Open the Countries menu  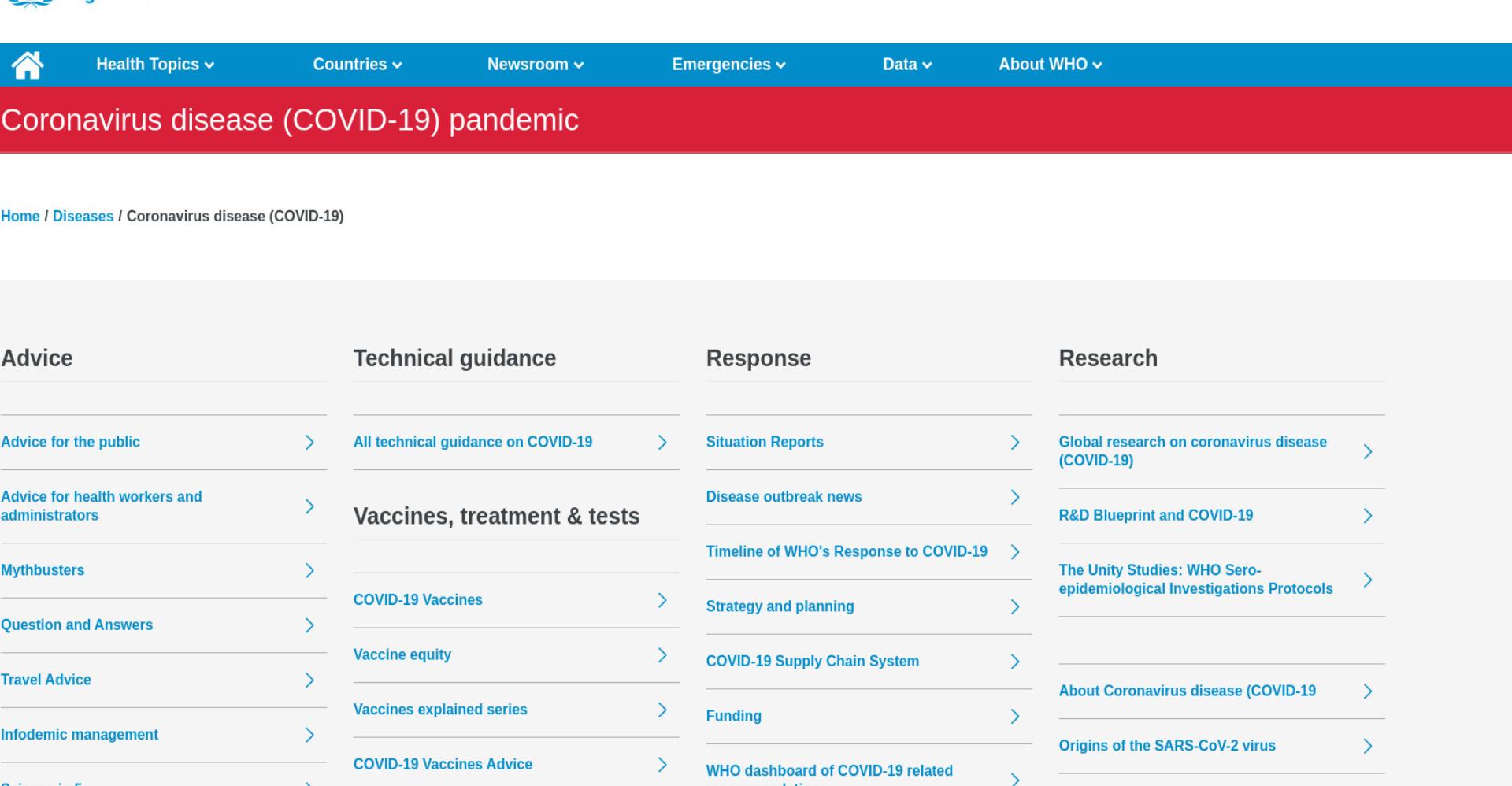coord(358,65)
